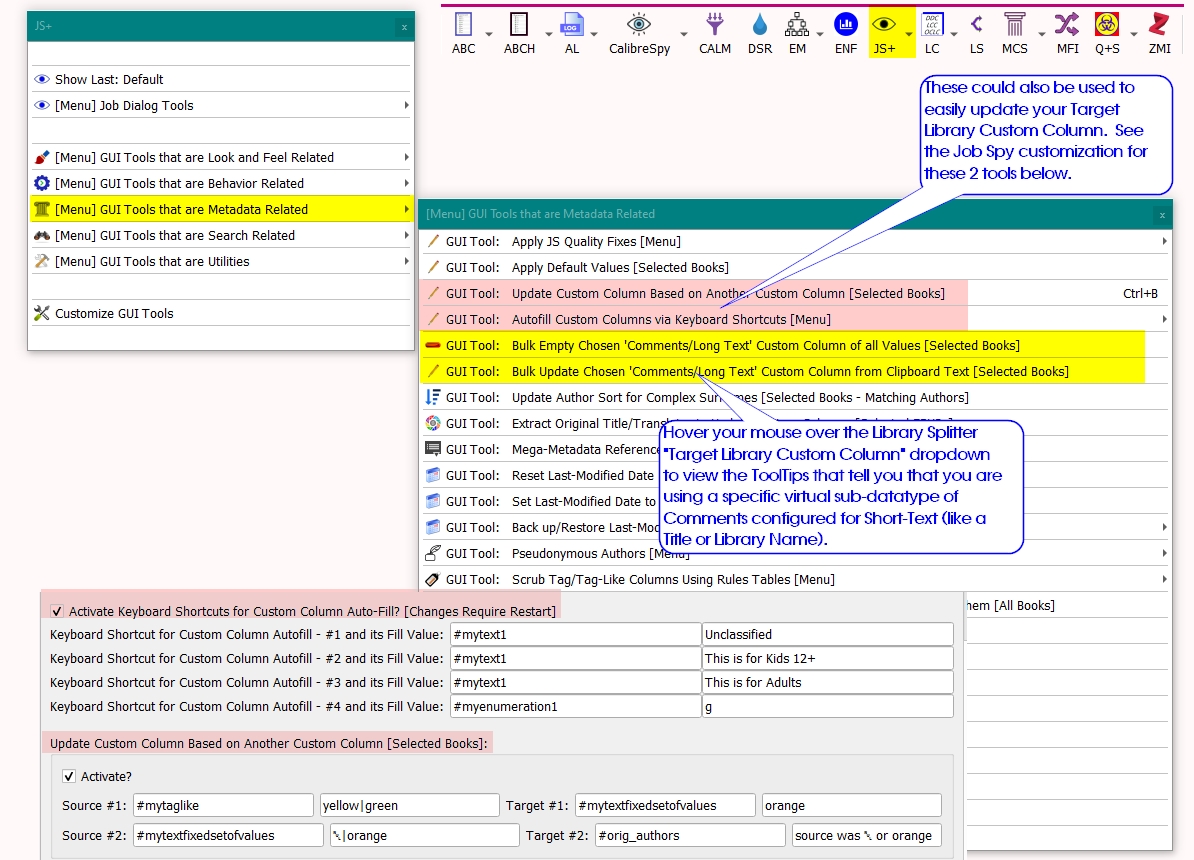Open the JS+ toolbar icon
The height and width of the screenshot is (860, 1194).
(883, 25)
